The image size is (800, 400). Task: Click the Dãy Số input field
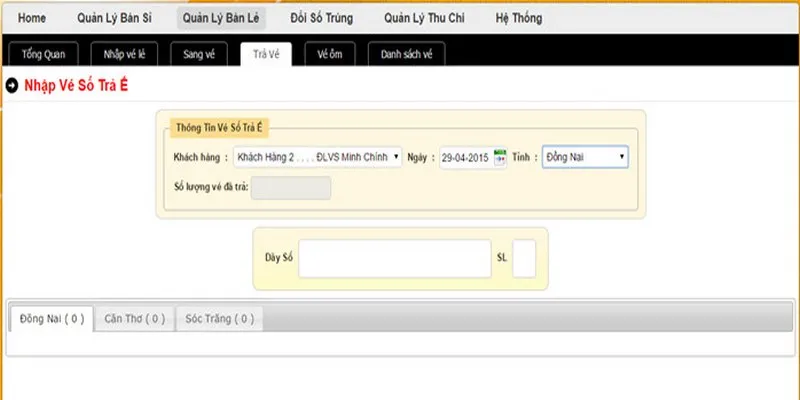(395, 258)
